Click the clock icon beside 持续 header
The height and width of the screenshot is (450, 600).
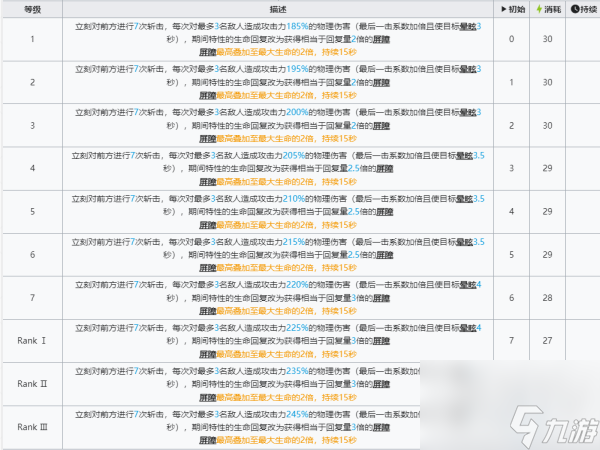[x=575, y=9]
